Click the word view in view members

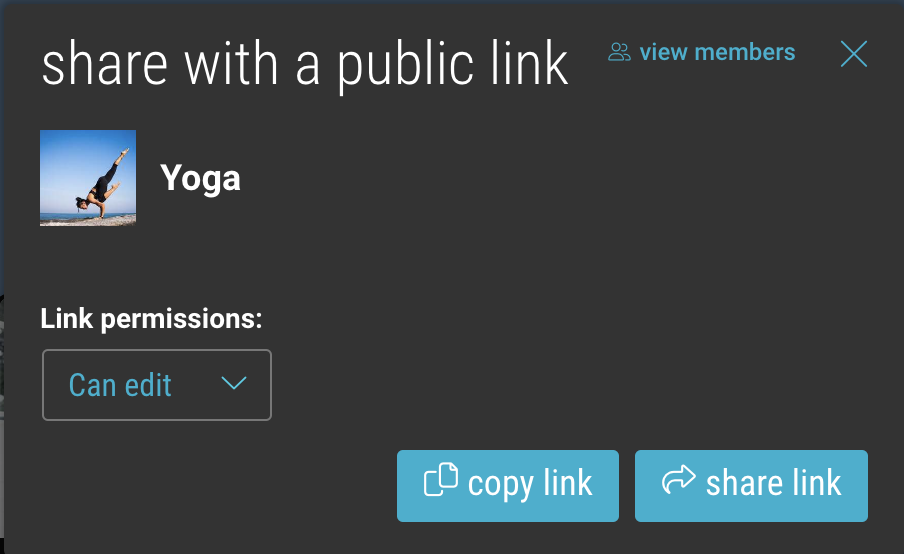click(664, 52)
